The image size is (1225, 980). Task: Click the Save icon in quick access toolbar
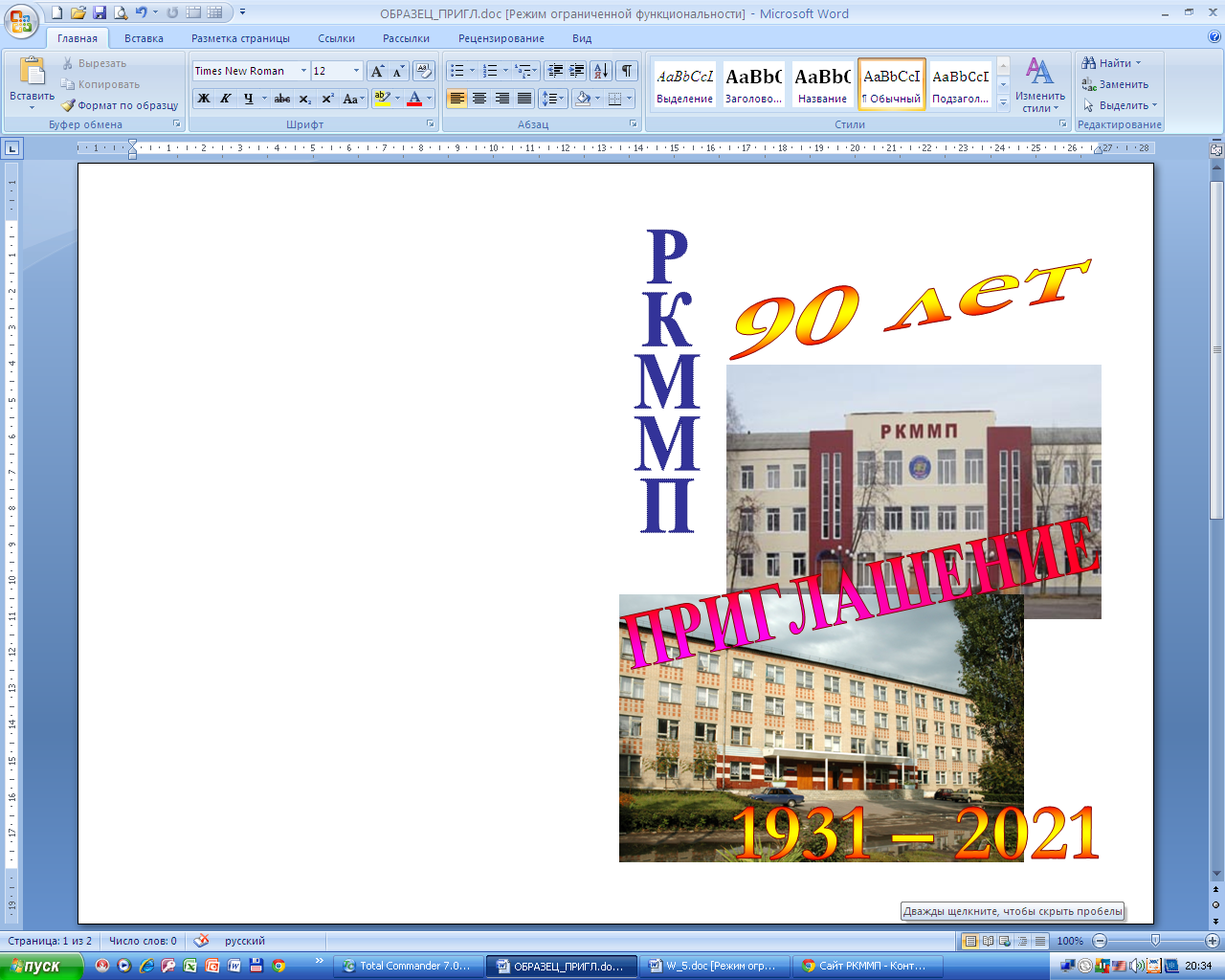coord(100,12)
